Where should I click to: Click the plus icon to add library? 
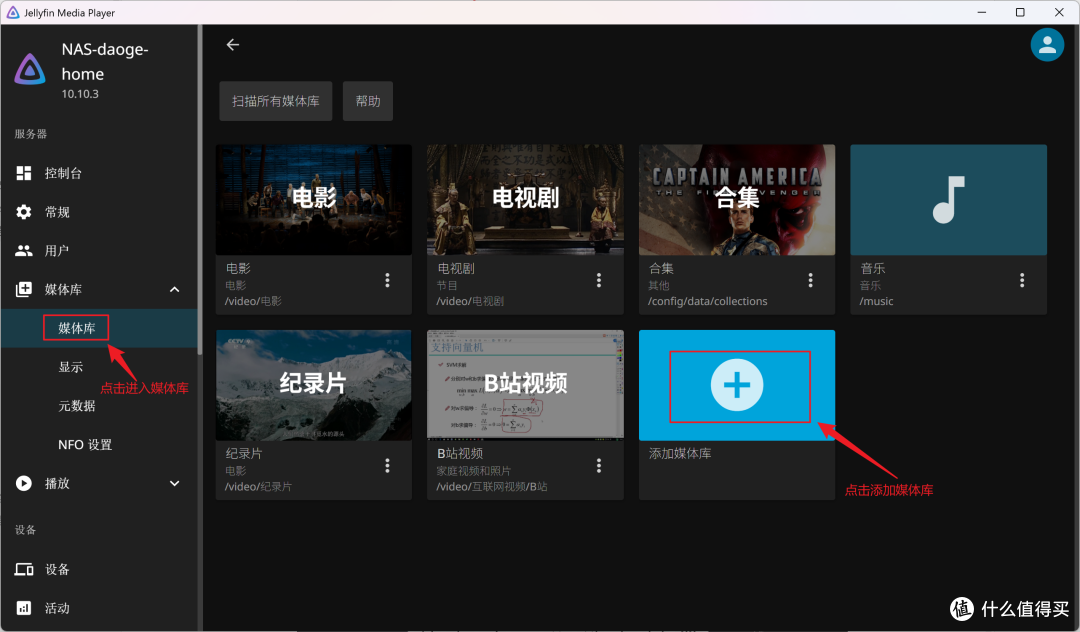pos(737,385)
